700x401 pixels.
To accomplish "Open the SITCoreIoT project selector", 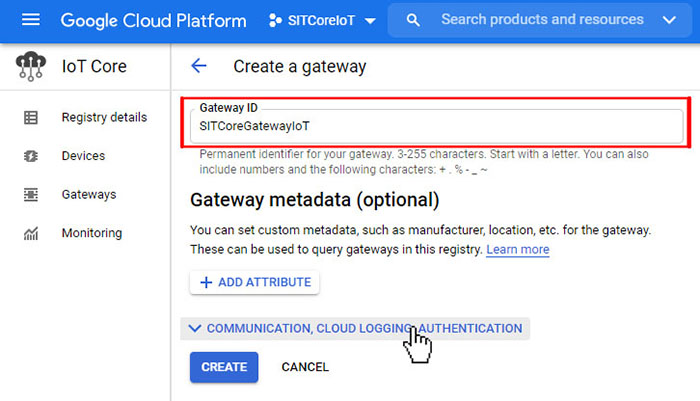I will tap(322, 21).
